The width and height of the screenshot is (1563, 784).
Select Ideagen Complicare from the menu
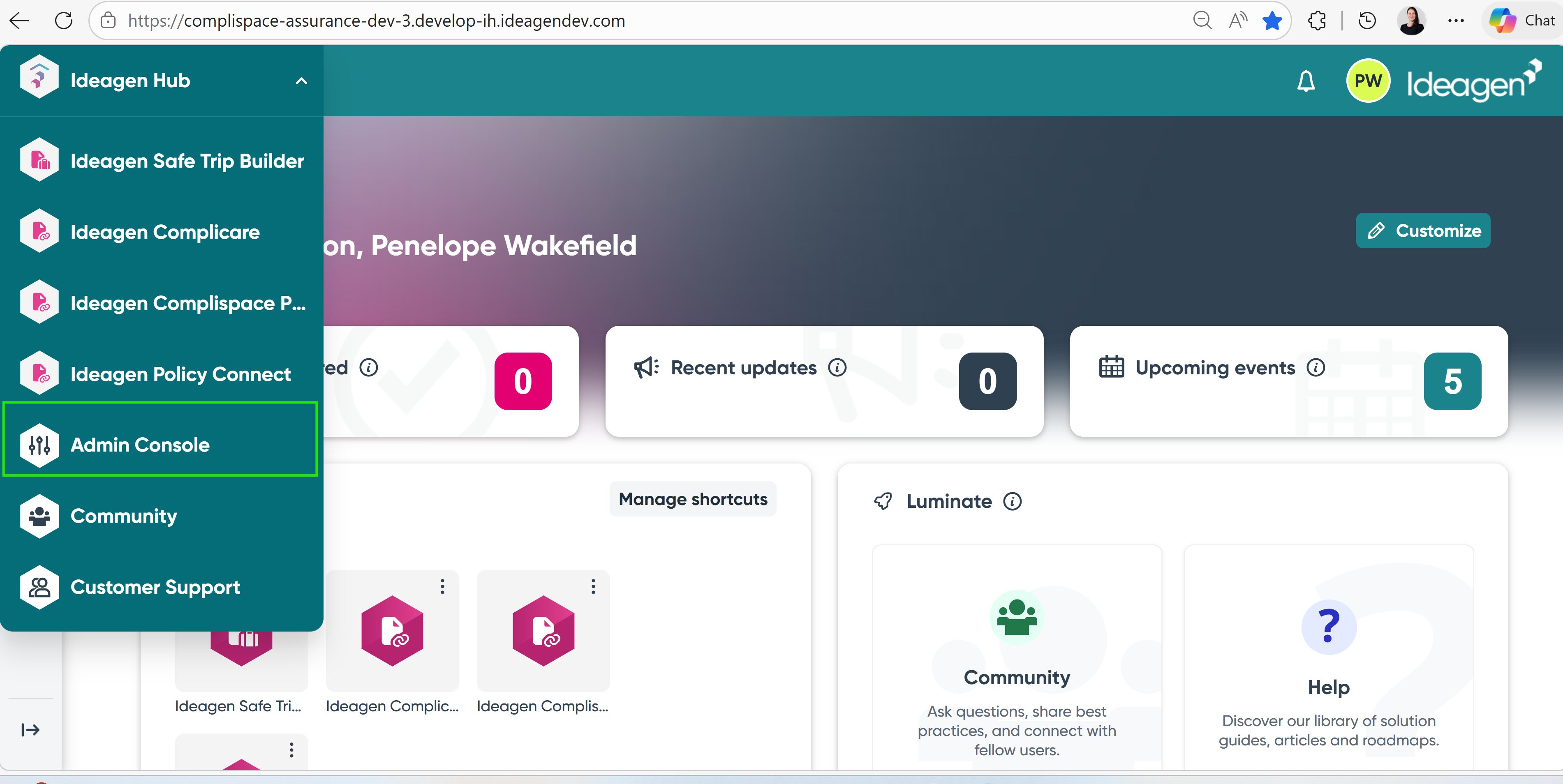[162, 232]
